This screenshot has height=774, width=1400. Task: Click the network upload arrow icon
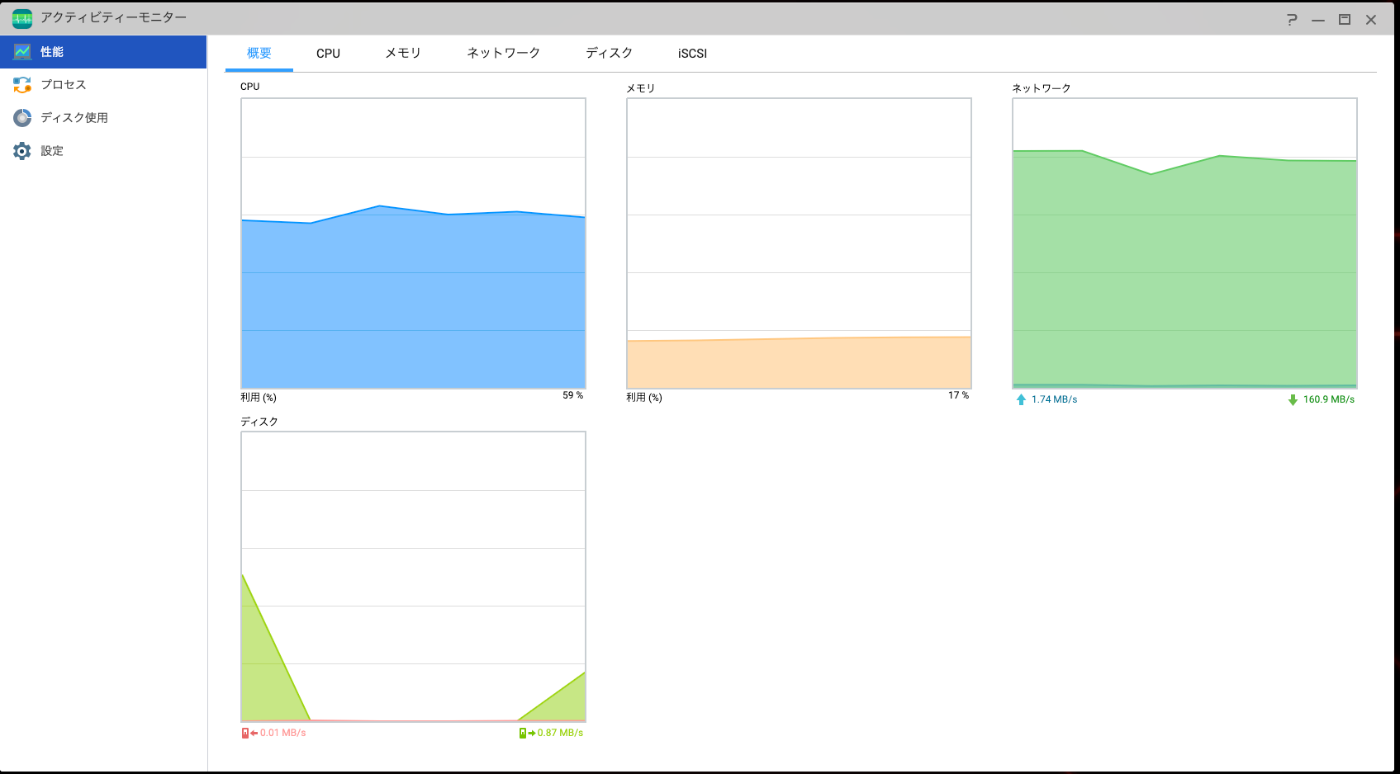pyautogui.click(x=1021, y=399)
